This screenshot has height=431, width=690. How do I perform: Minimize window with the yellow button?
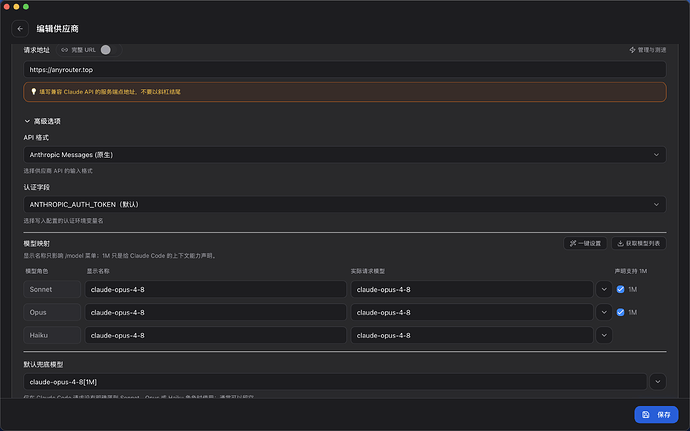click(x=16, y=7)
